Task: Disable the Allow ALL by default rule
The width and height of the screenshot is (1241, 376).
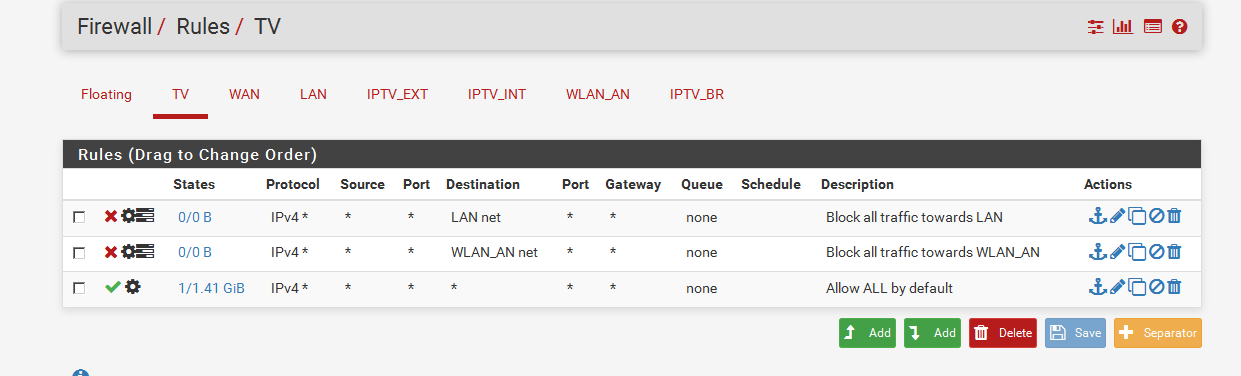Action: click(1156, 288)
